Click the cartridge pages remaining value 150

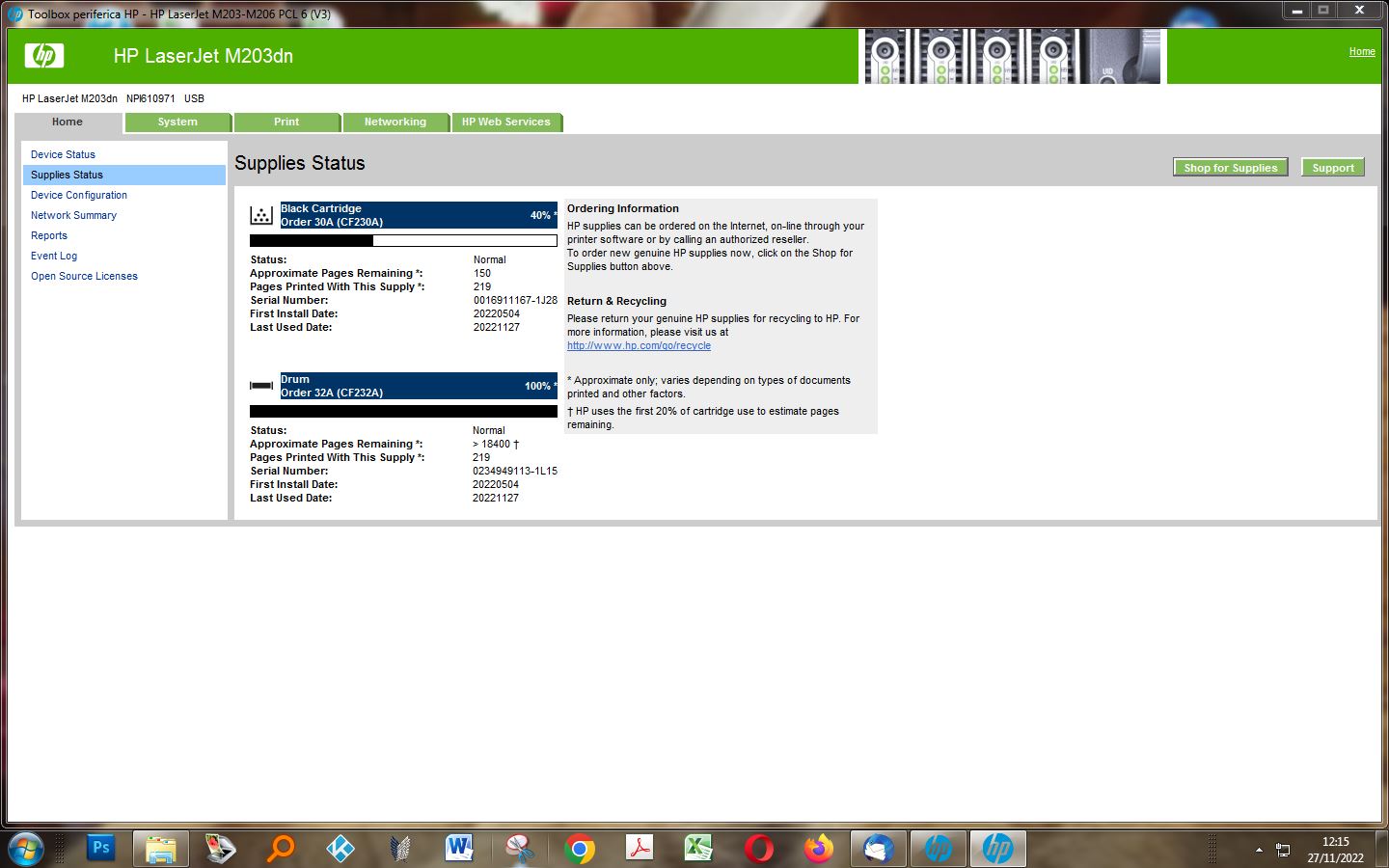click(x=482, y=273)
